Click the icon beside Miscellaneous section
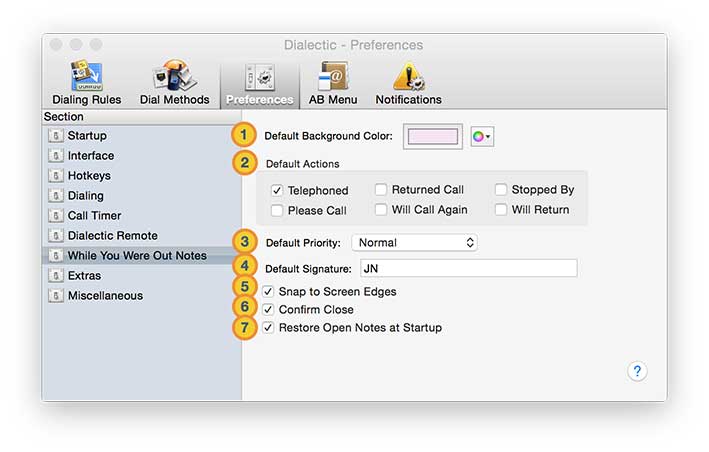Screen dimensions: 709x452 pos(56,296)
